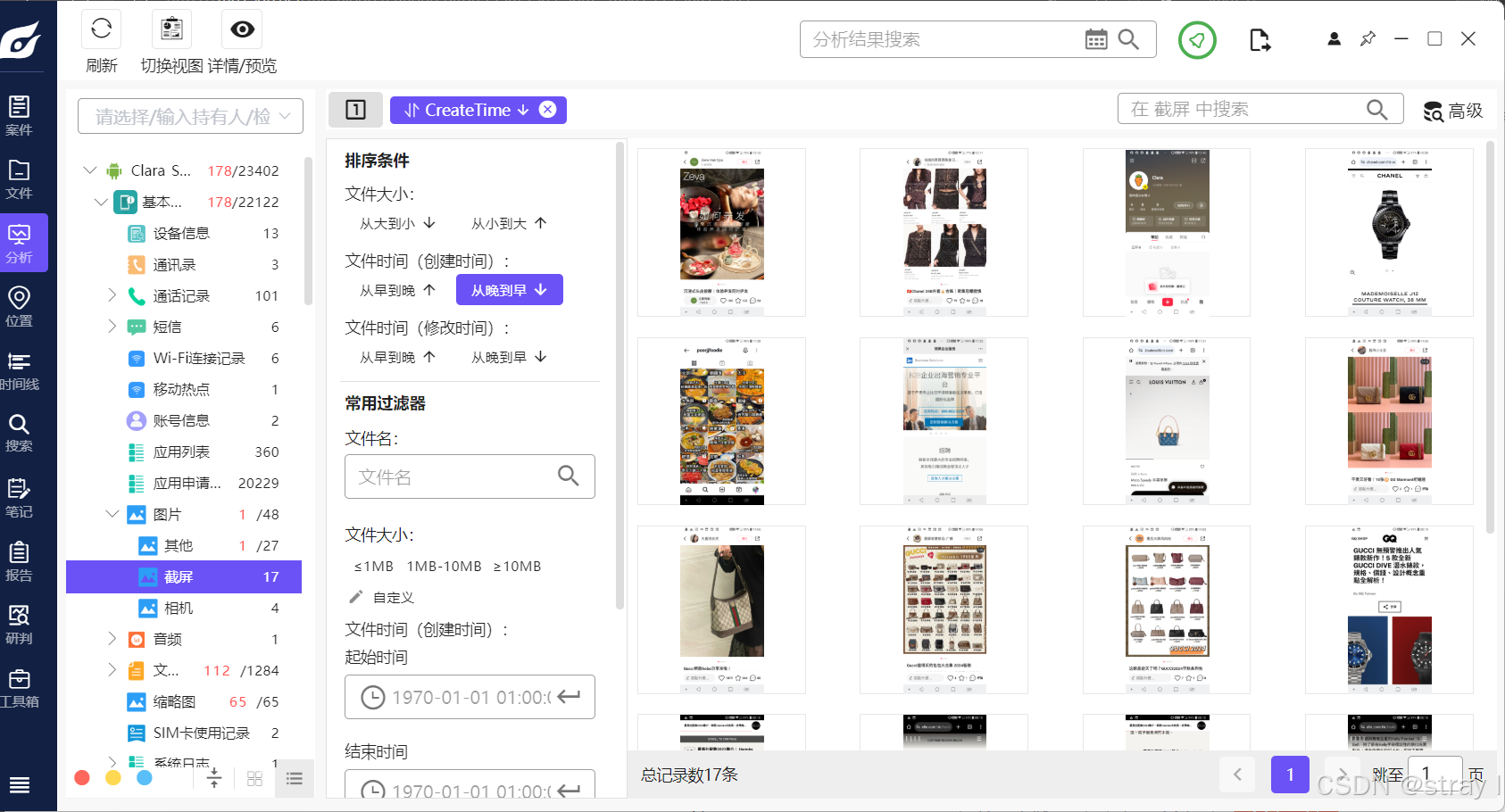1505x812 pixels.
Task: Select 分析 in the left sidebar
Action: coord(20,243)
